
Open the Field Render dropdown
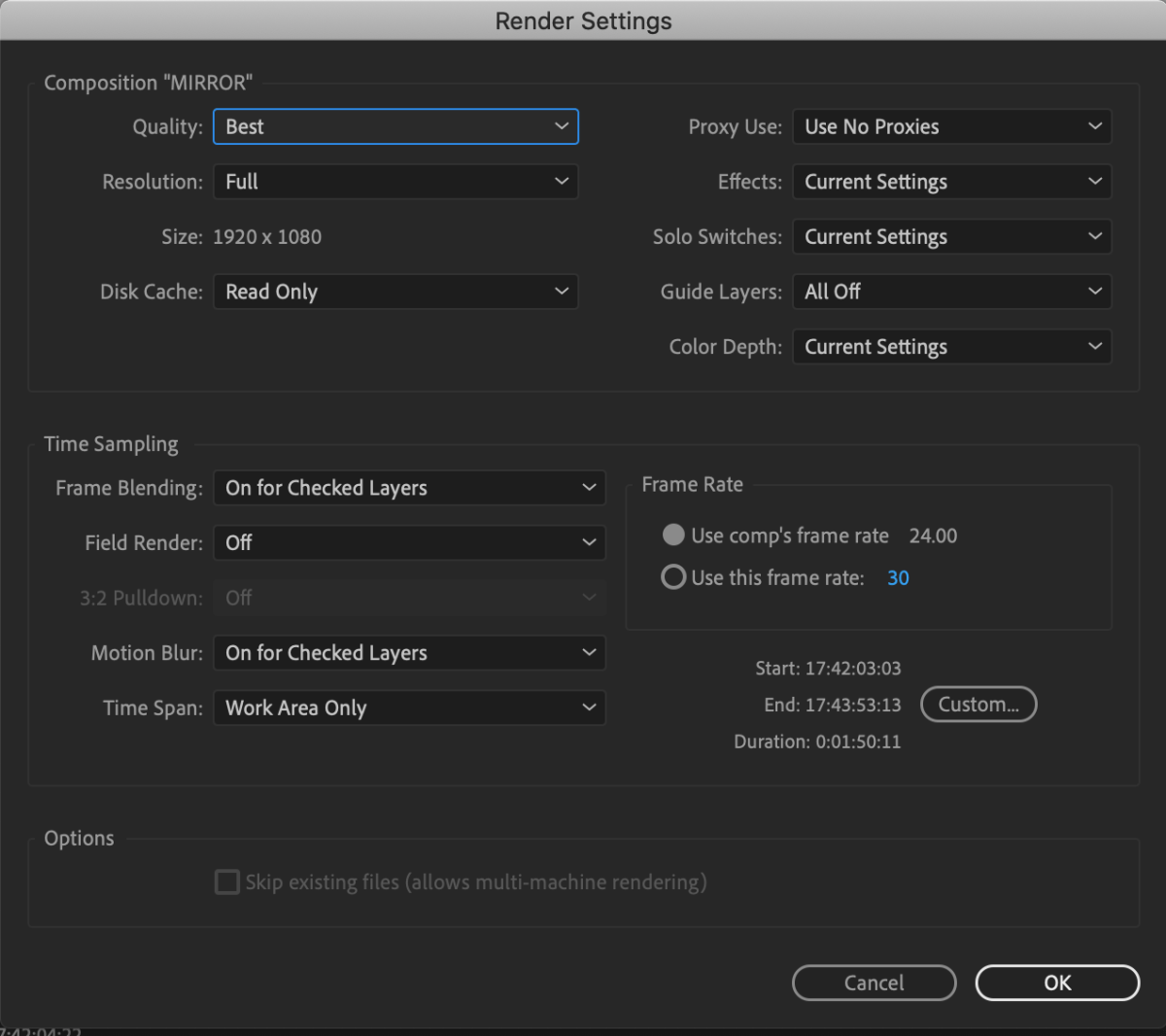409,542
